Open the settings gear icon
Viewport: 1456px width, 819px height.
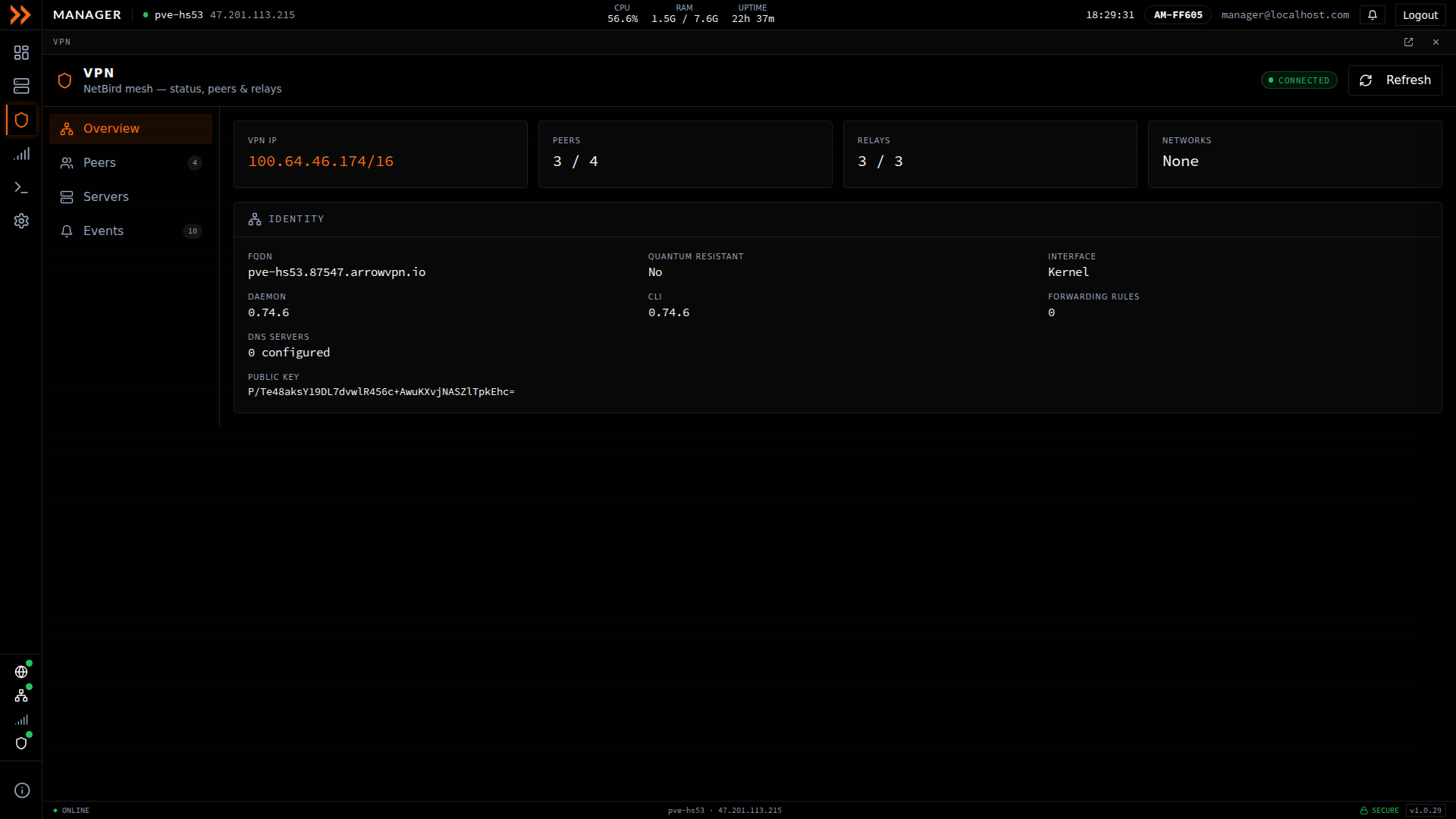tap(21, 221)
